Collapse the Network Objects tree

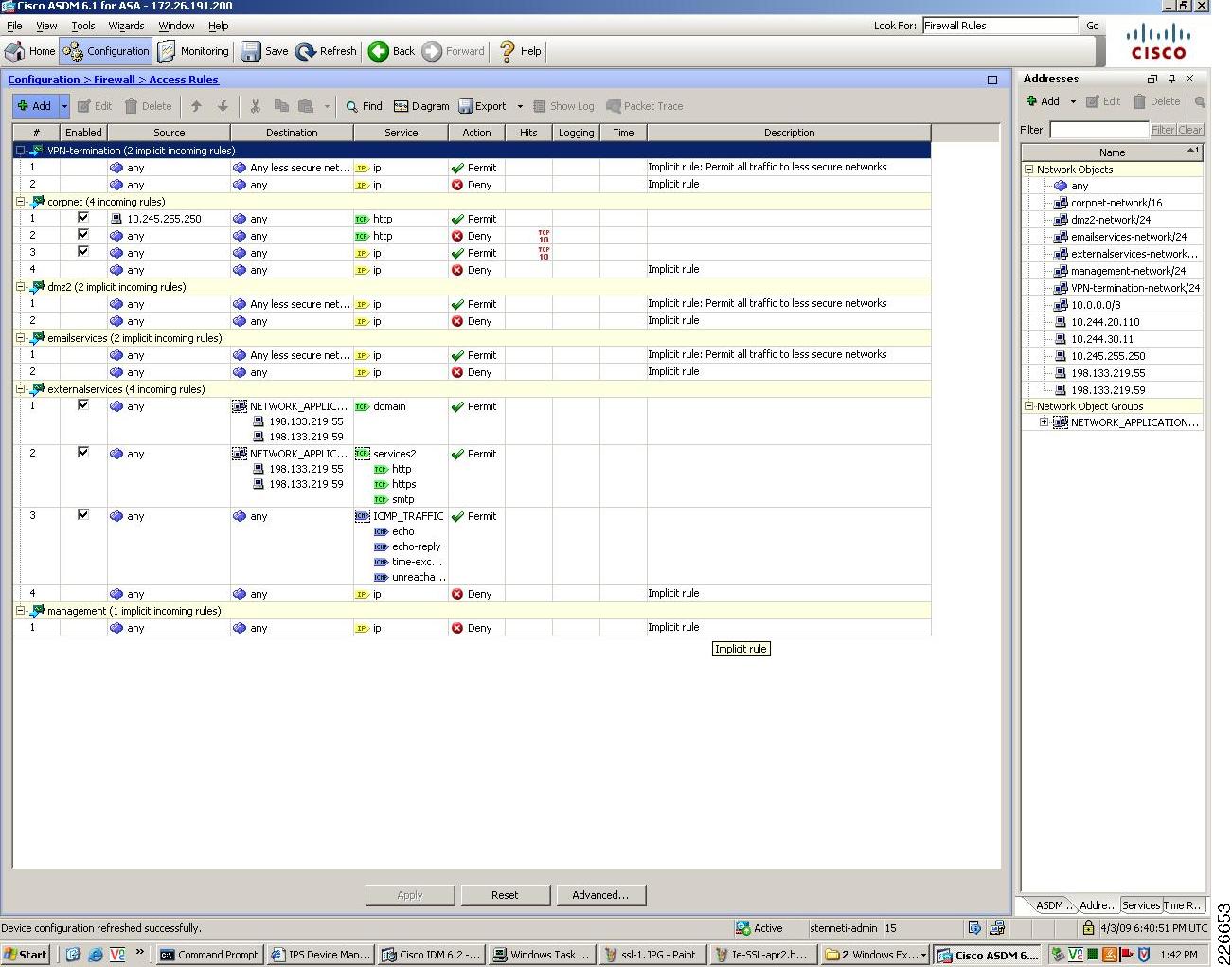click(1028, 169)
